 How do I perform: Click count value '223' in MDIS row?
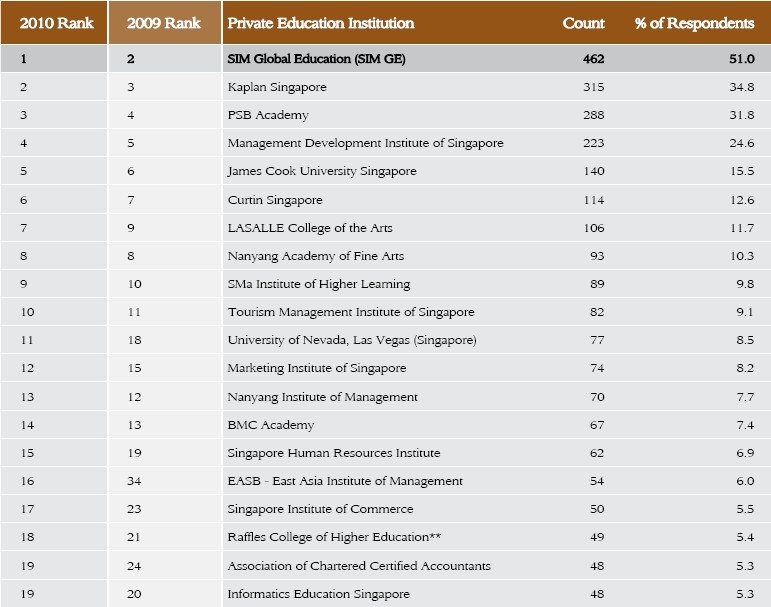pos(593,143)
